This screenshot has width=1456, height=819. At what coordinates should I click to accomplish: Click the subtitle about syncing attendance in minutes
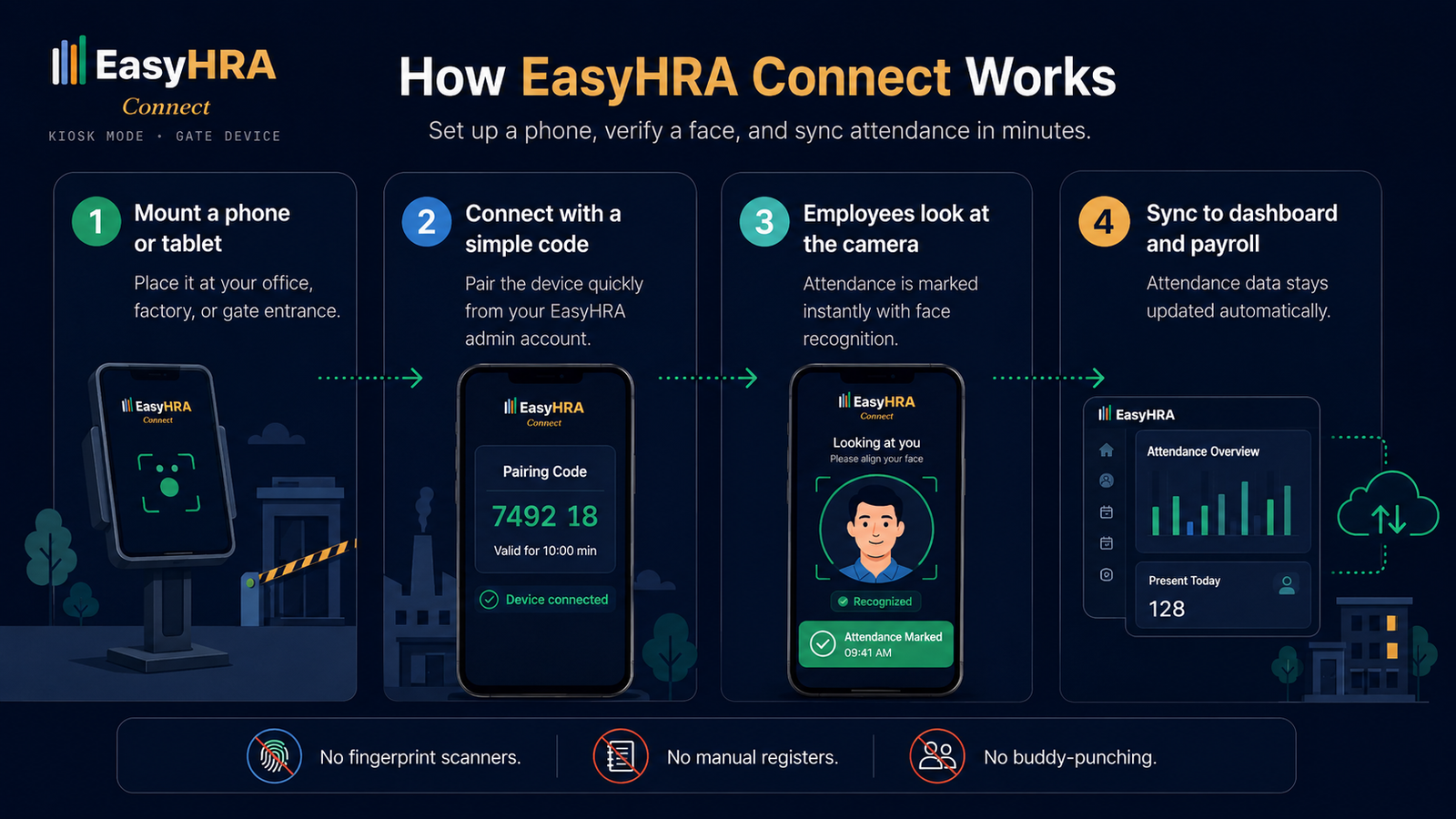click(x=760, y=130)
